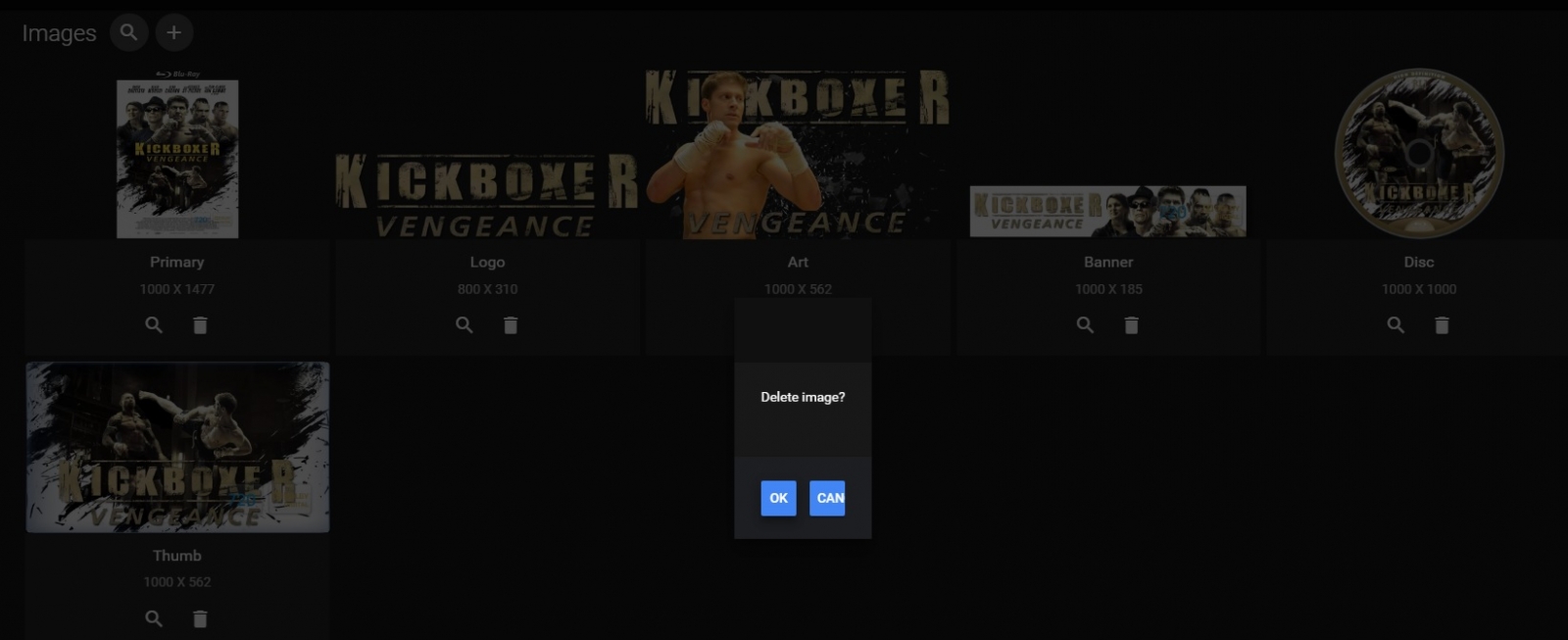Screen dimensions: 1568x640
Task: Open the Thumb image thumbnail
Action: point(177,447)
